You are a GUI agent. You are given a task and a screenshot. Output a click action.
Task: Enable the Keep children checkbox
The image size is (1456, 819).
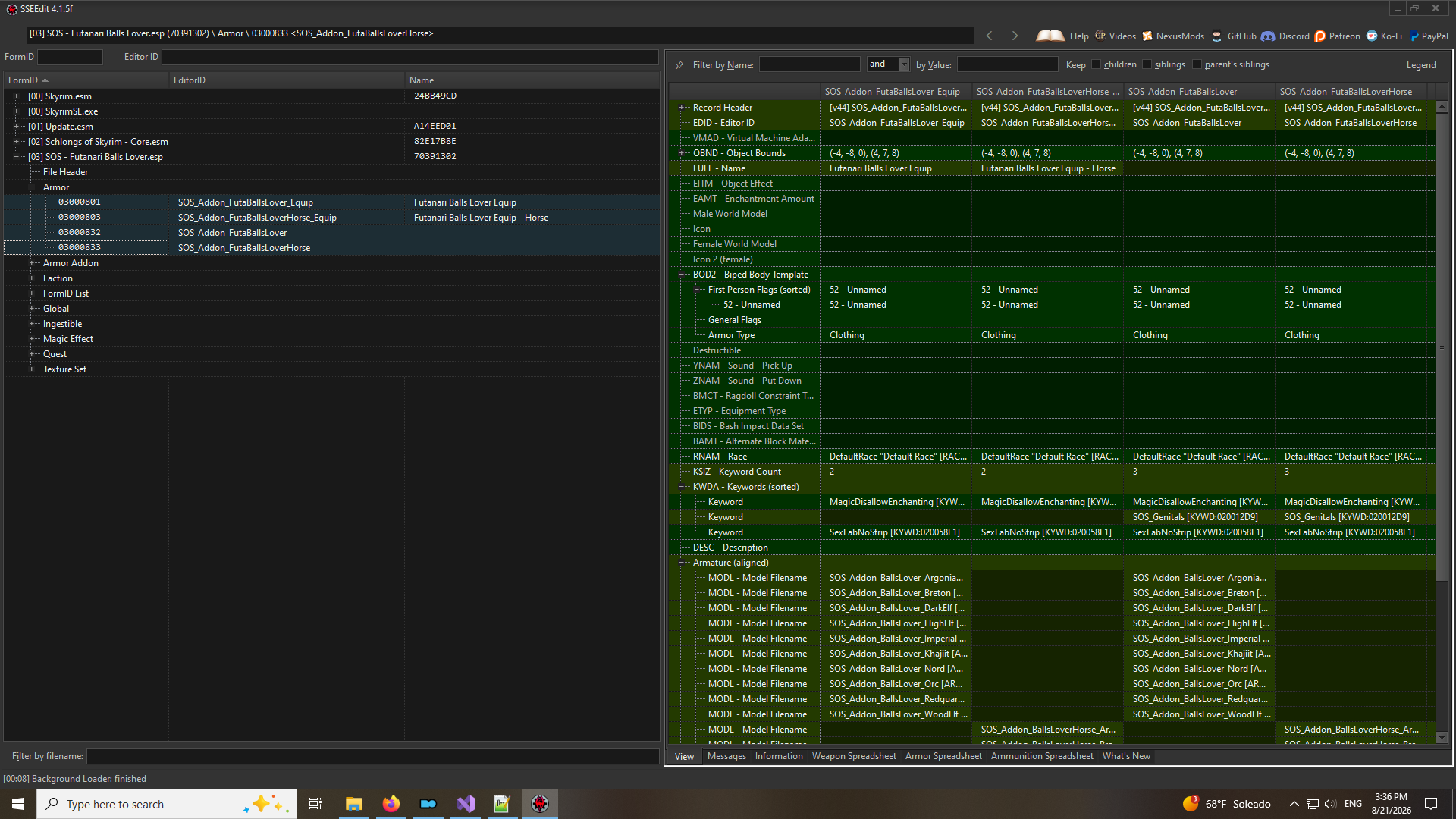tap(1096, 64)
